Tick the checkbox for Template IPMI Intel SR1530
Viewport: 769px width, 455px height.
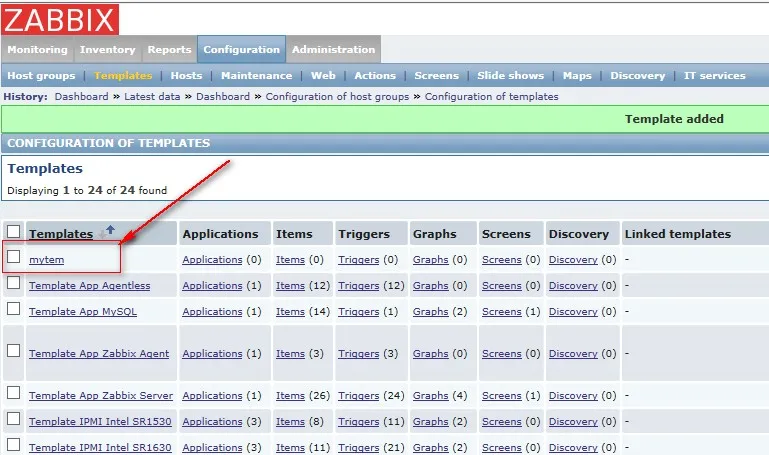point(14,419)
